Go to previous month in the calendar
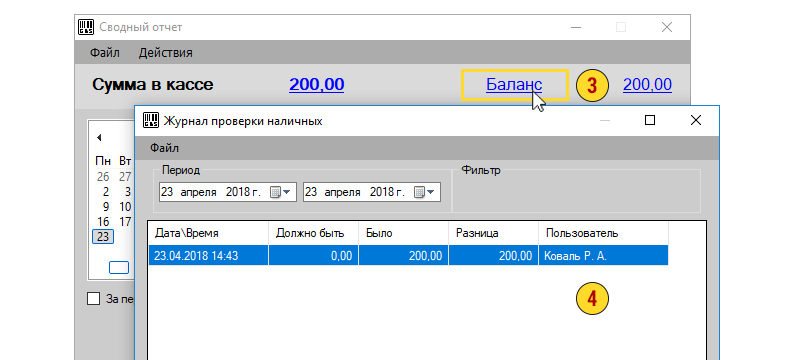800x360 pixels. (x=99, y=137)
